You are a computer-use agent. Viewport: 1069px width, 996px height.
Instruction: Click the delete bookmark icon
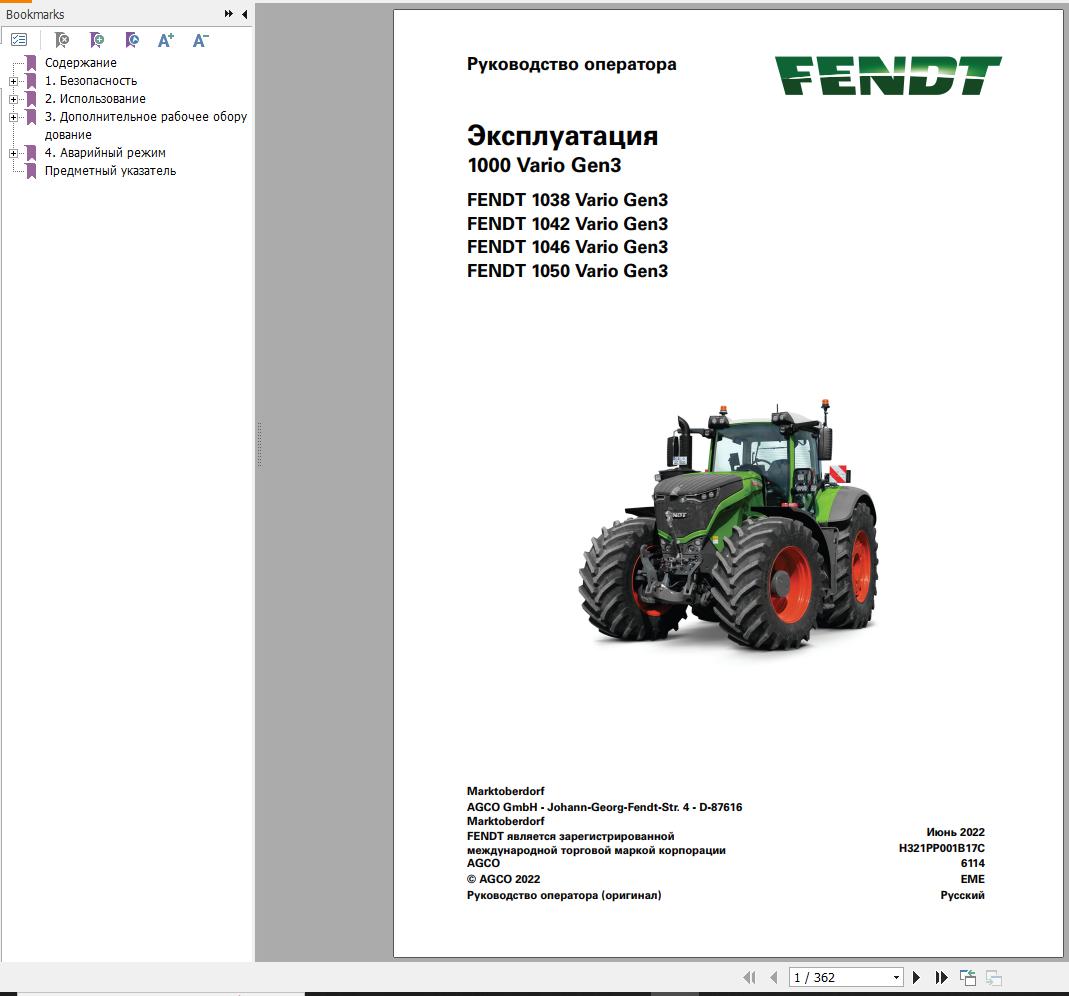coord(61,40)
